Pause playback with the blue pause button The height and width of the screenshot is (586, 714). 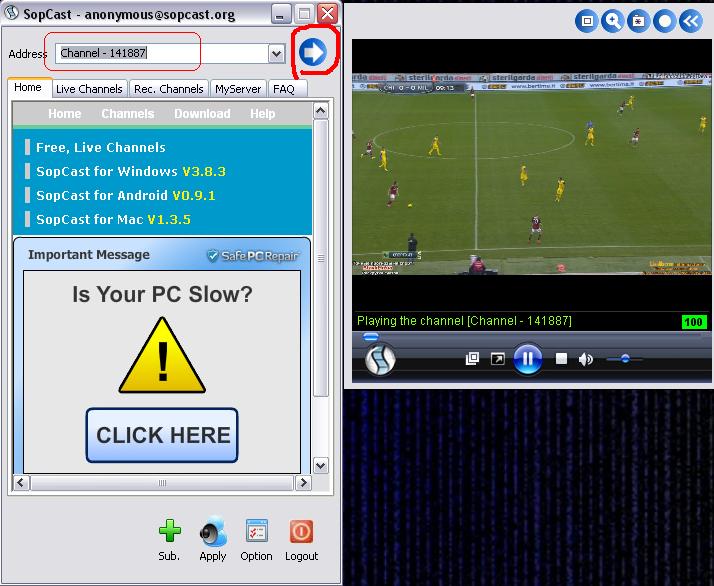(x=528, y=359)
